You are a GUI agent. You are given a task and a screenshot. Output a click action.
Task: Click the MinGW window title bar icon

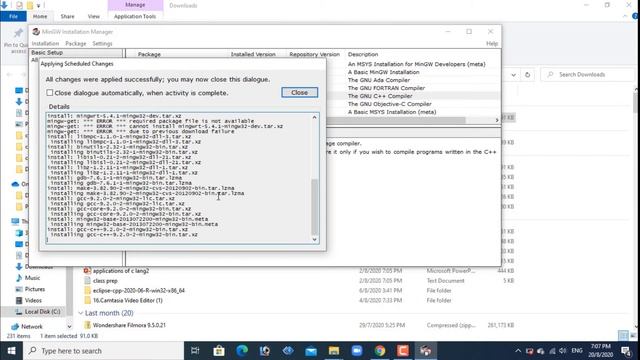click(x=36, y=31)
